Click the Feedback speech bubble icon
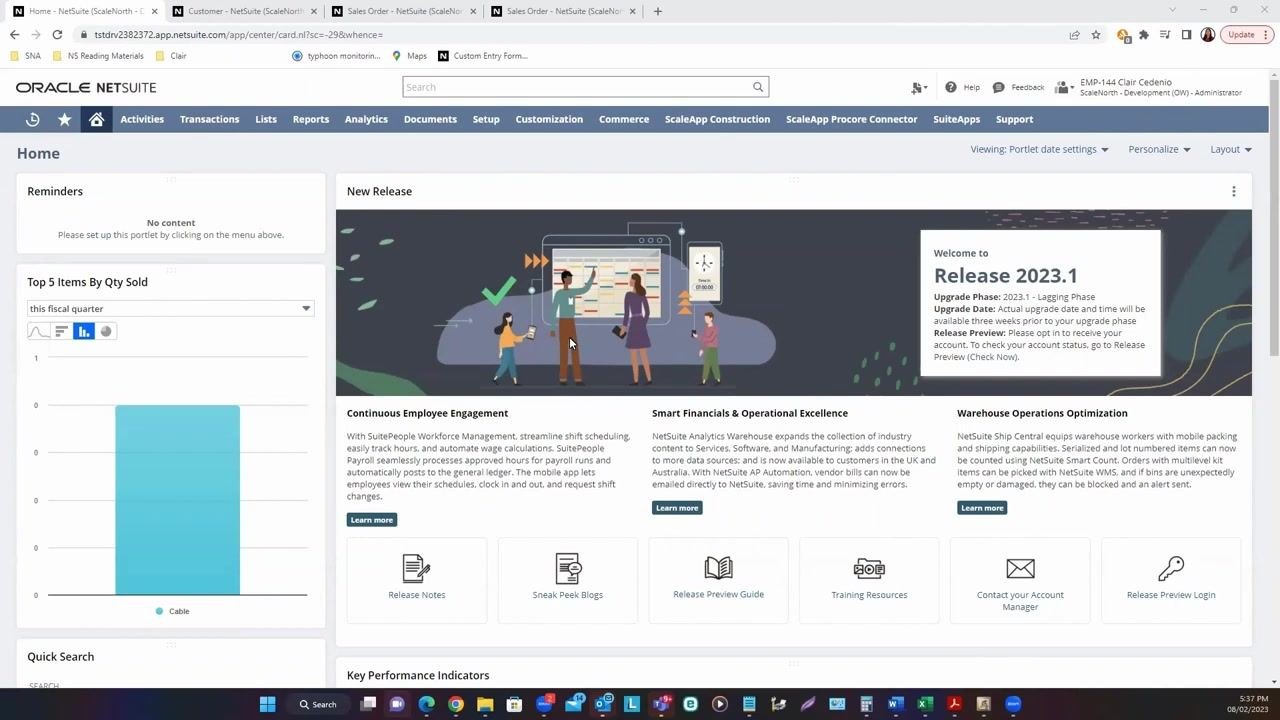 click(x=998, y=87)
